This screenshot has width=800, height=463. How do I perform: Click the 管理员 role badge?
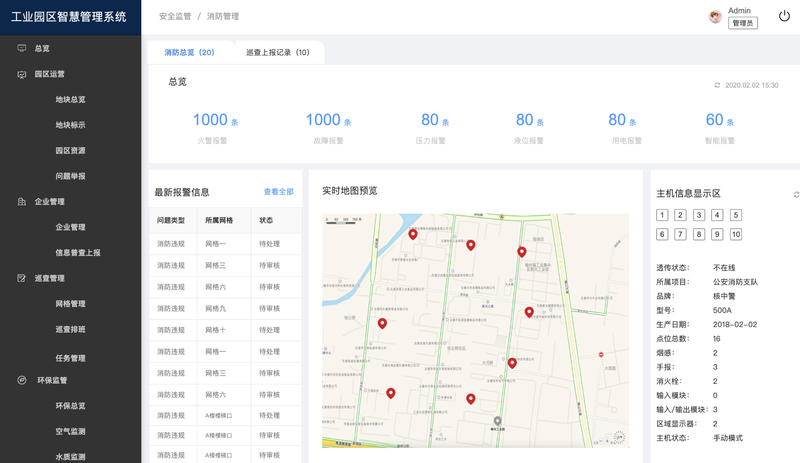742,23
